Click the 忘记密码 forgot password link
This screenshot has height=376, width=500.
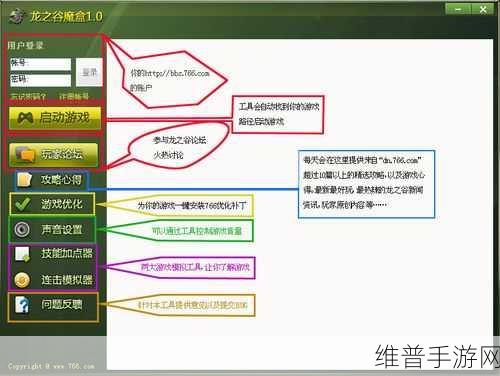(x=28, y=96)
